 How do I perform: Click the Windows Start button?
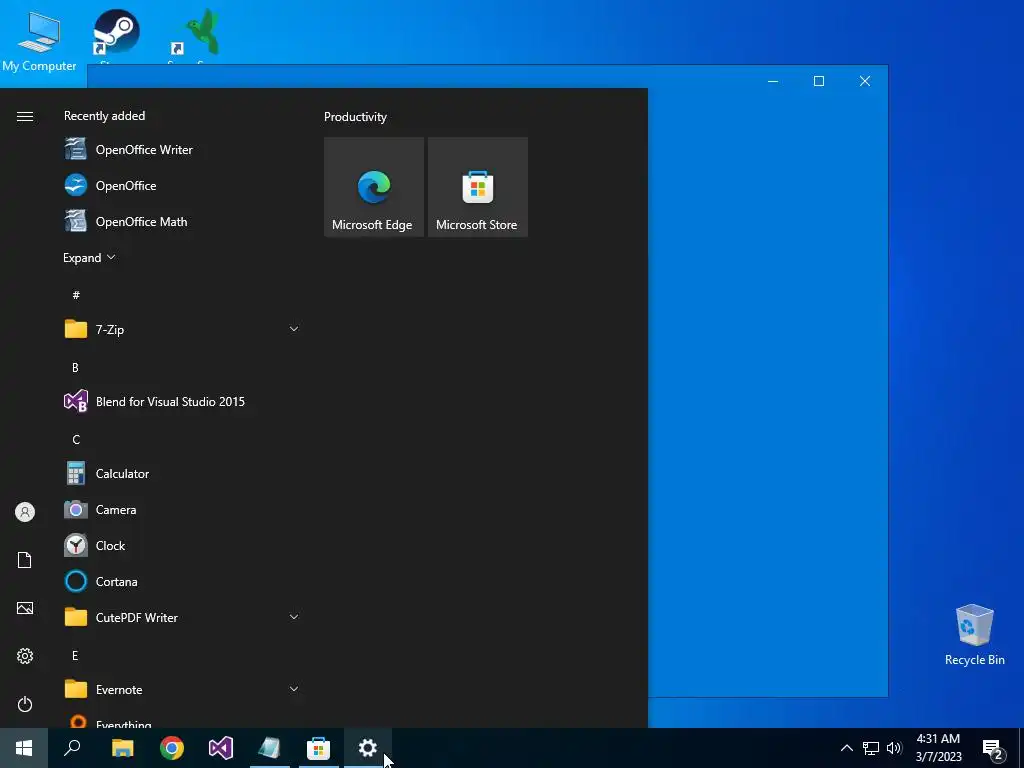tap(24, 748)
